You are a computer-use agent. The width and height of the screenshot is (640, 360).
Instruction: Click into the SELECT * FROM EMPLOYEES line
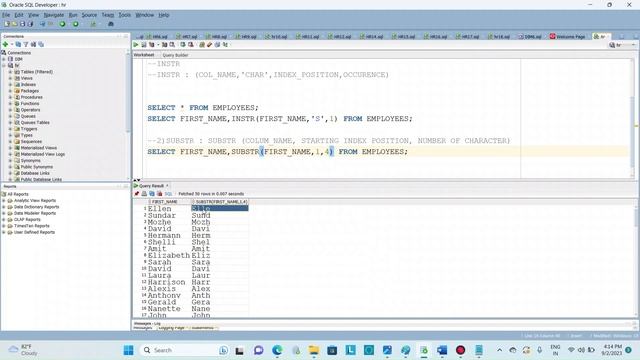point(203,108)
